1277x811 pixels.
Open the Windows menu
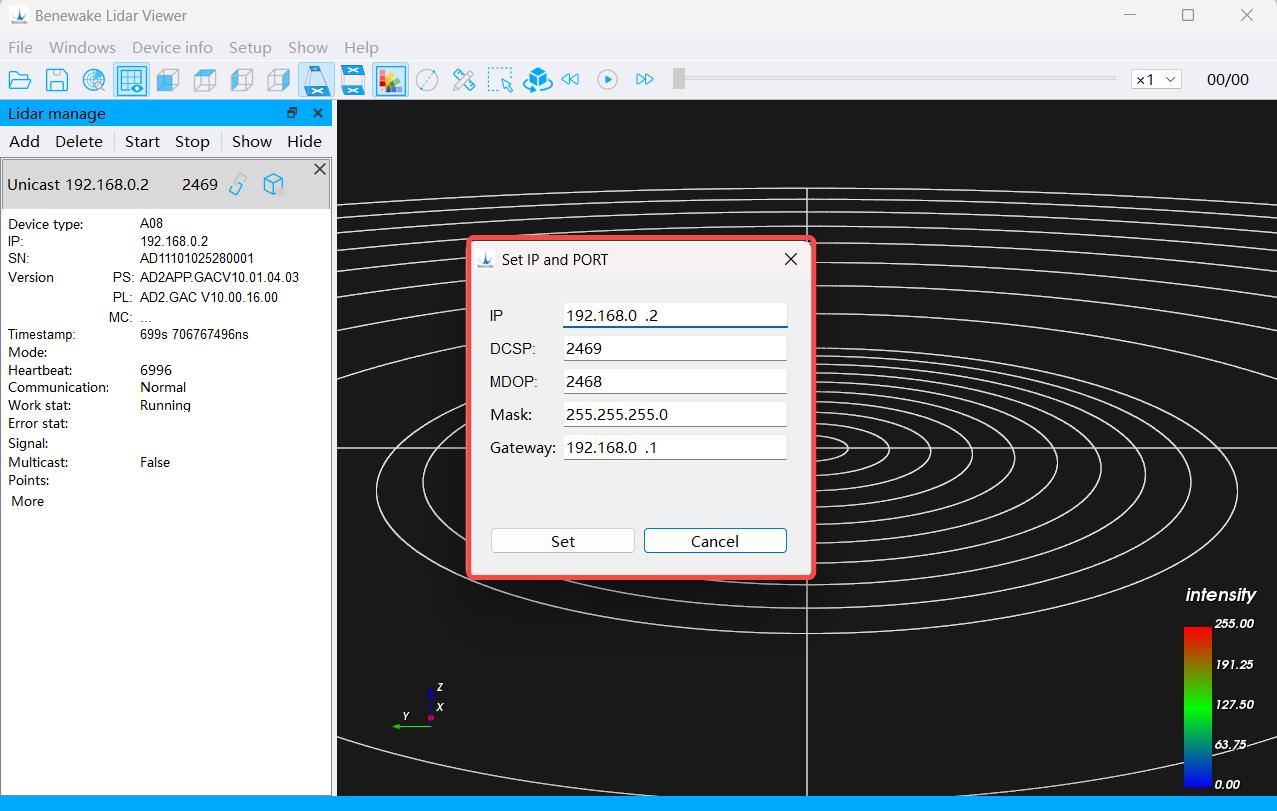pos(82,47)
